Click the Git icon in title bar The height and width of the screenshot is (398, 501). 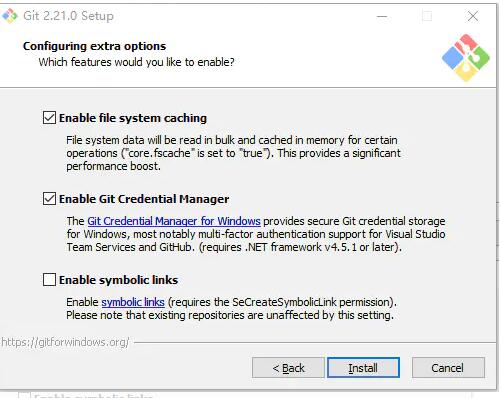(9, 16)
